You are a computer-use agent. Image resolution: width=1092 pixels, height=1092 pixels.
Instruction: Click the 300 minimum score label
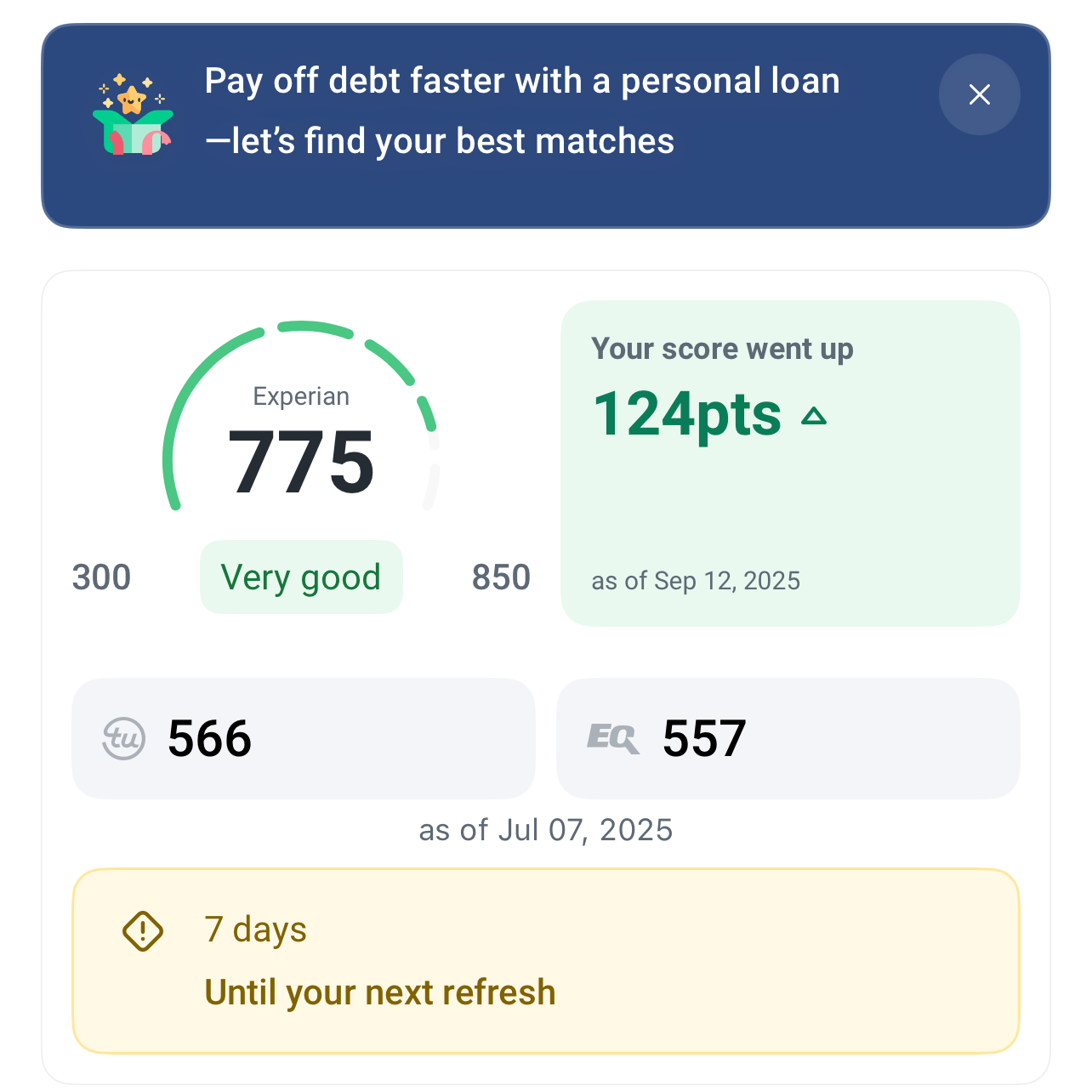pyautogui.click(x=101, y=577)
